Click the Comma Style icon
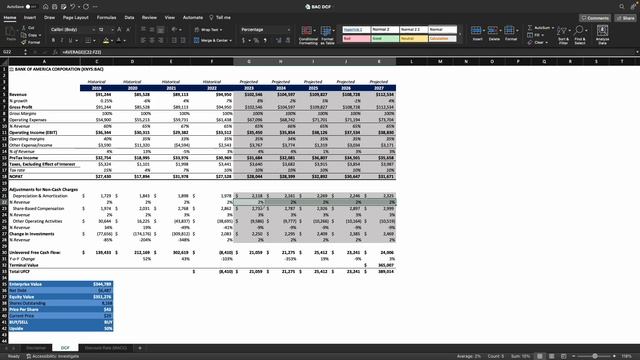Image resolution: width=640 pixels, height=360 pixels. pos(265,40)
